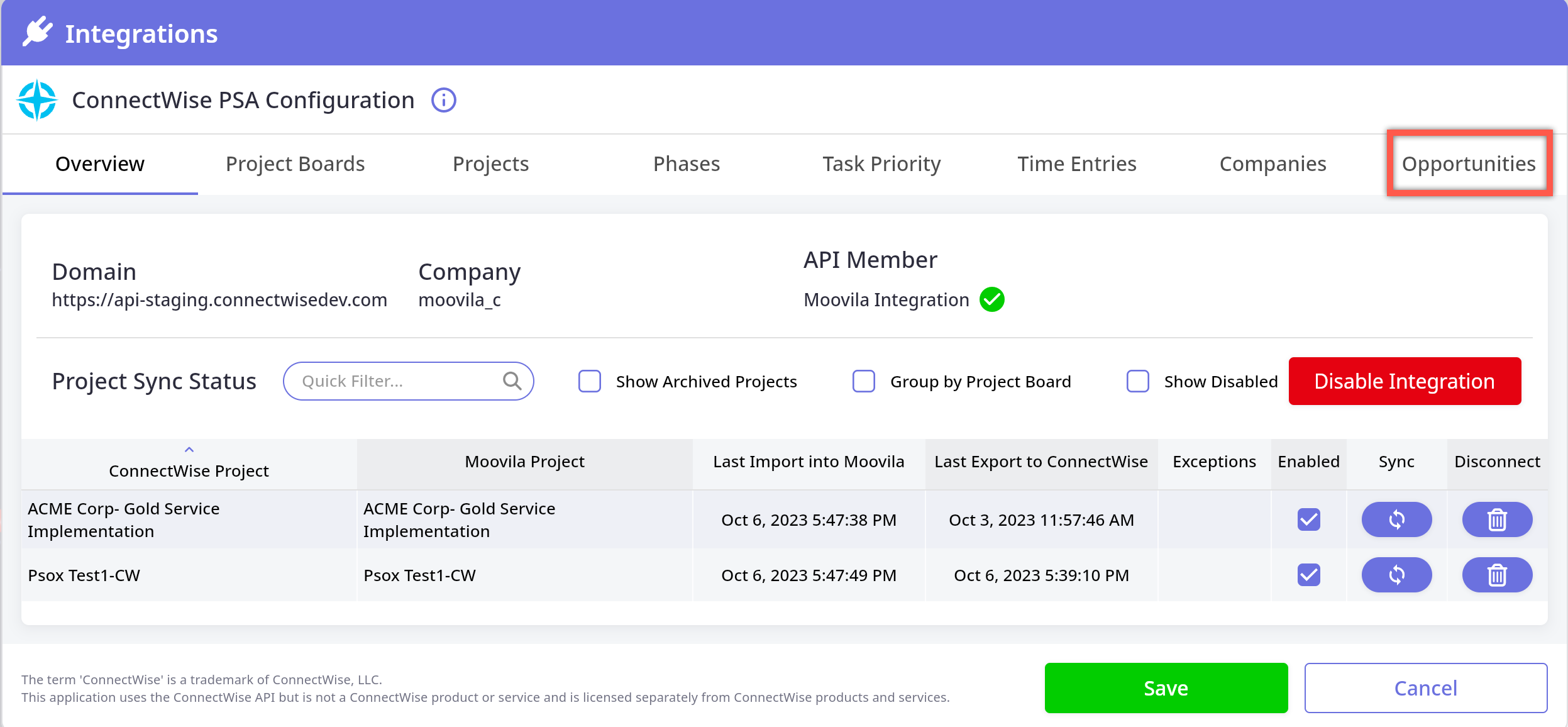1568x727 pixels.
Task: Click the plug icon in Integrations header
Action: [x=38, y=31]
